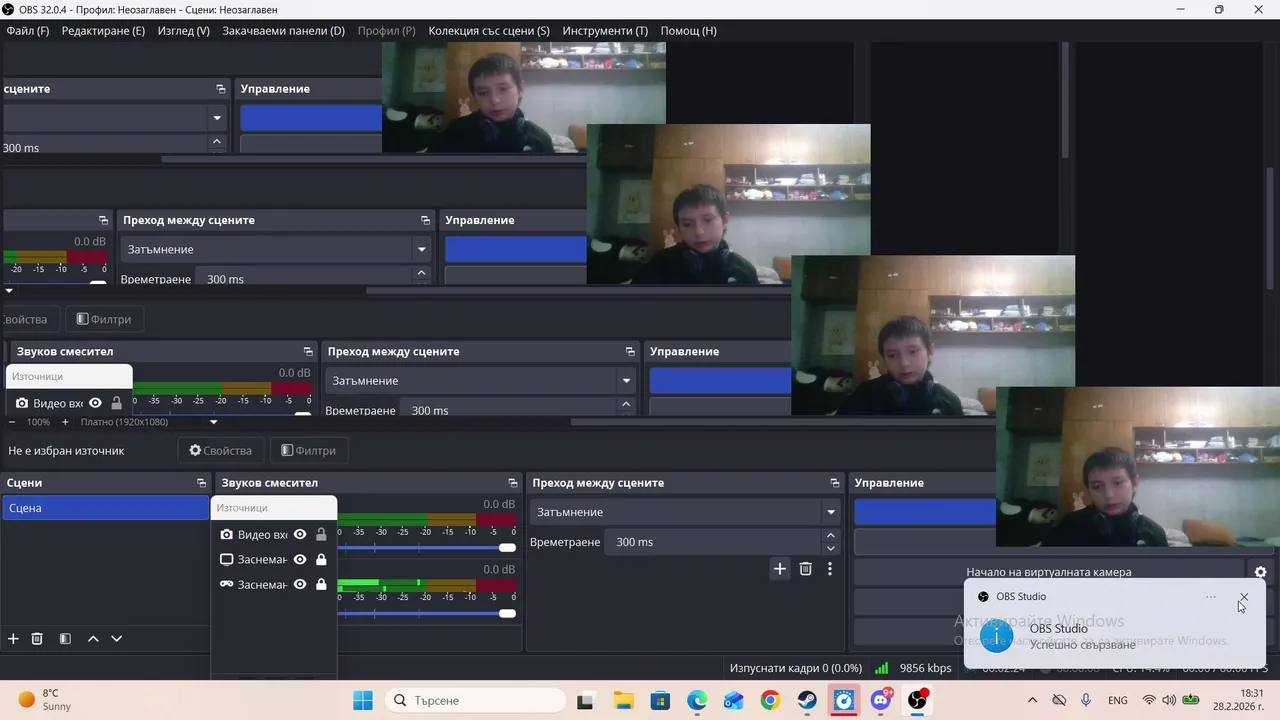Remove the selected scene with the trash icon under Сцена
Image resolution: width=1280 pixels, height=720 pixels.
37,639
